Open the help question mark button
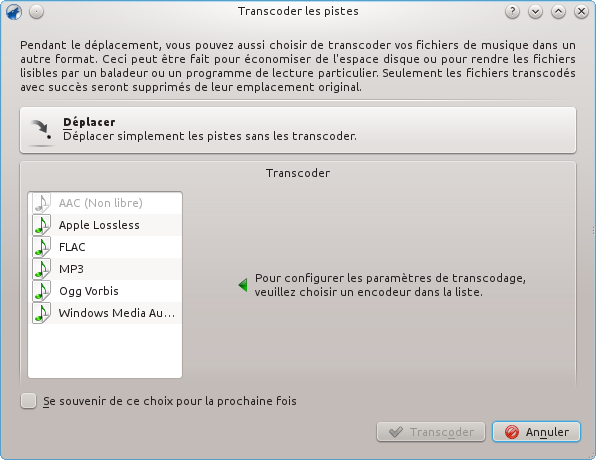The width and height of the screenshot is (596, 460). 512,12
